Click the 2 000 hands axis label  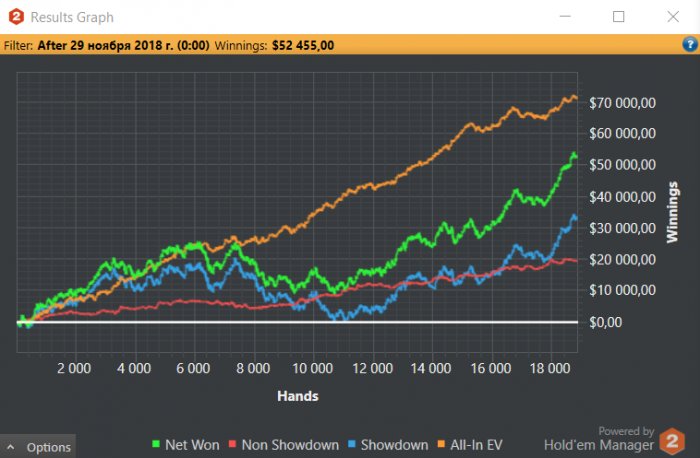click(x=74, y=368)
